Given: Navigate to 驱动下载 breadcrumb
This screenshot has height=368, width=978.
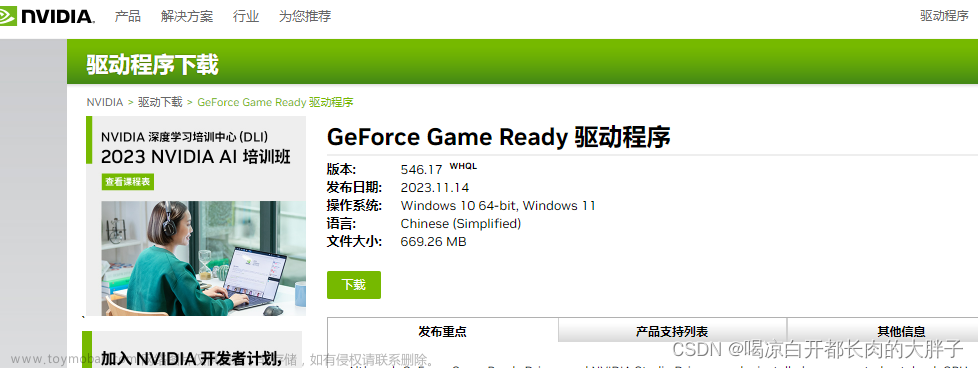Looking at the screenshot, I should pos(160,102).
